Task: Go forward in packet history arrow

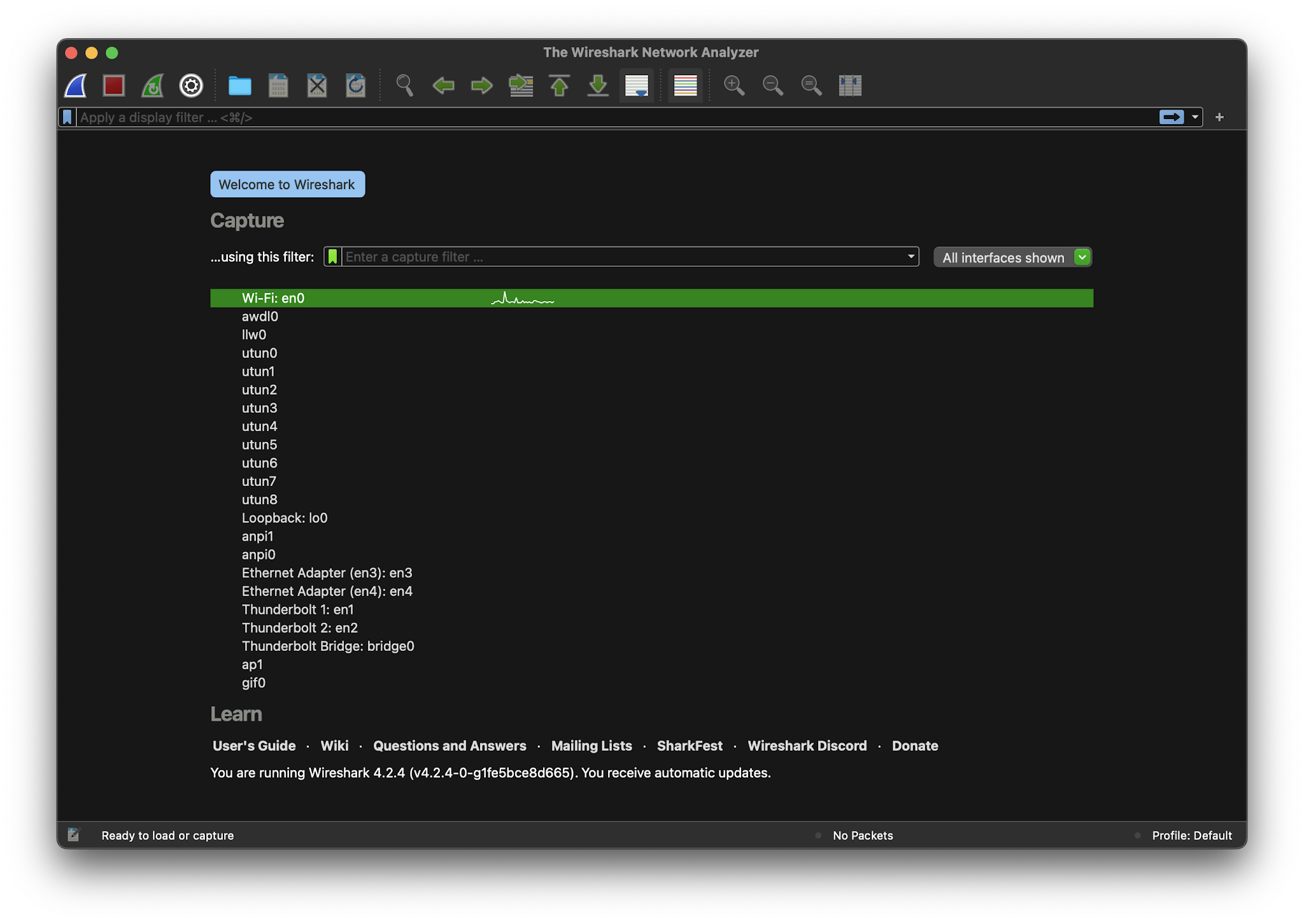Action: click(482, 85)
